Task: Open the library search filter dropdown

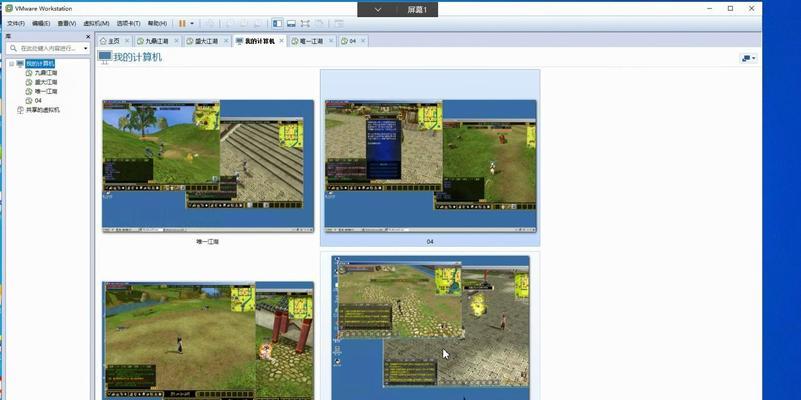Action: pos(85,48)
